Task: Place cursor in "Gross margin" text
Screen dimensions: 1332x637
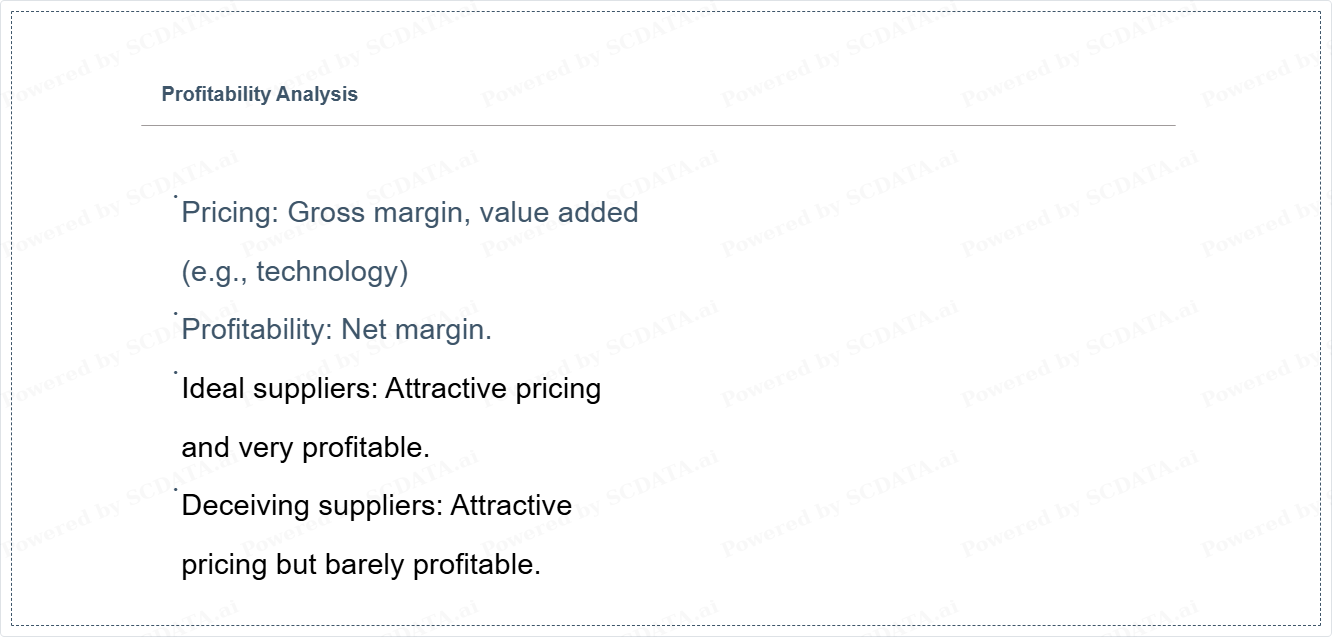Action: [379, 213]
